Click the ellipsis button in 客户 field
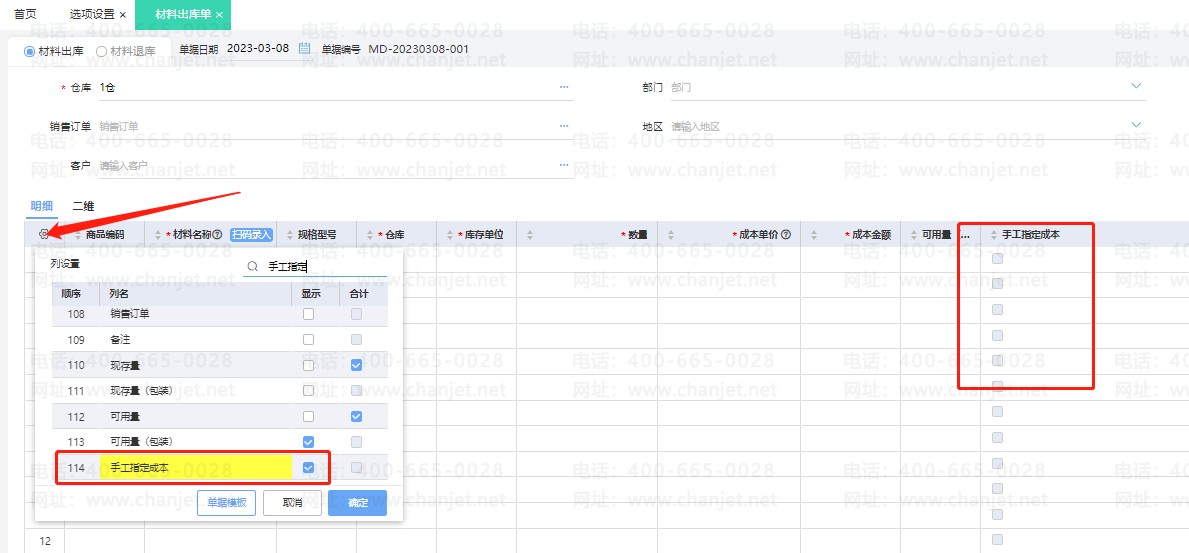This screenshot has width=1189, height=553. pyautogui.click(x=564, y=165)
